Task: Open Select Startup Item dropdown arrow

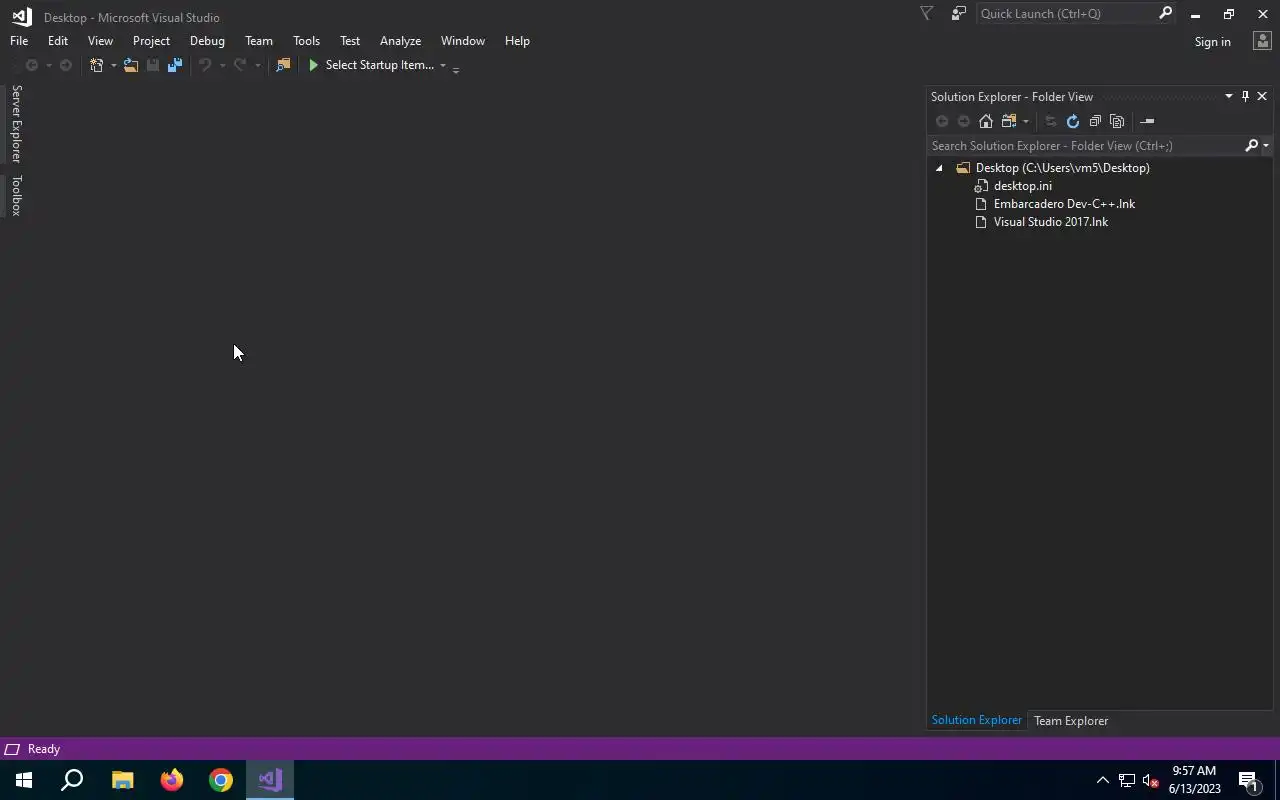Action: click(443, 66)
